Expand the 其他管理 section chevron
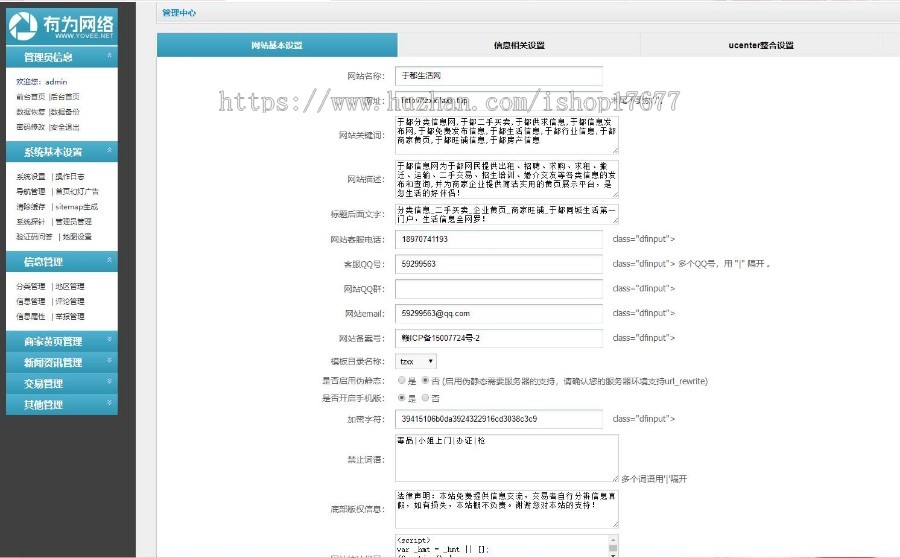Image resolution: width=900 pixels, height=558 pixels. (109, 403)
